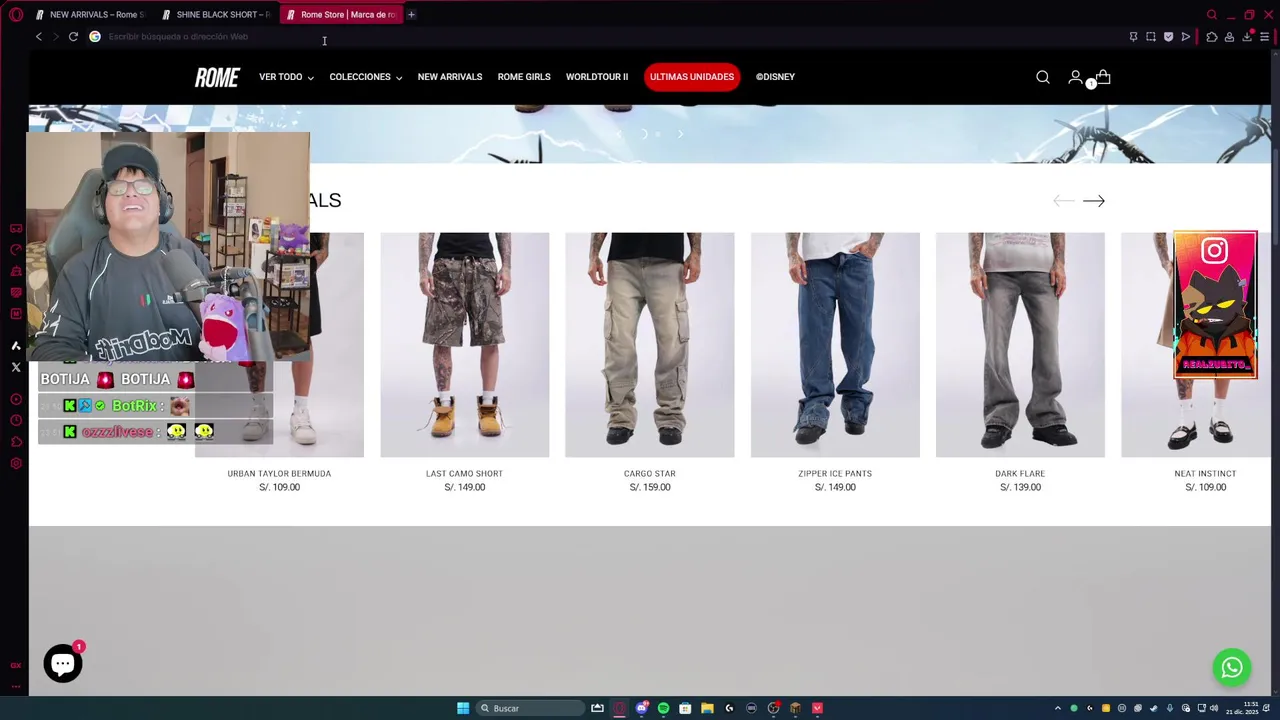Select the Rome Store | Marca de ro tab
Image resolution: width=1280 pixels, height=720 pixels.
point(342,14)
